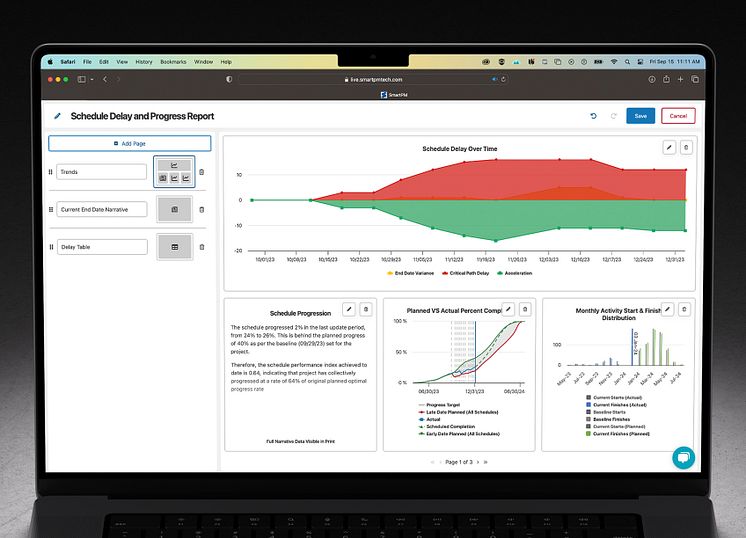
Task: Click the Cancel button
Action: point(678,116)
